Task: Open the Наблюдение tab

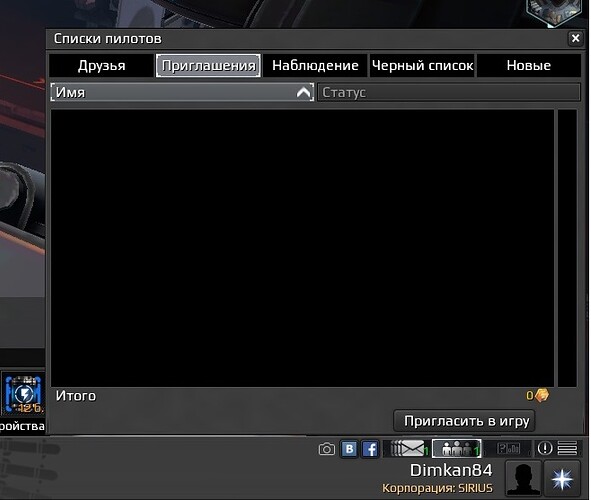Action: [x=315, y=66]
